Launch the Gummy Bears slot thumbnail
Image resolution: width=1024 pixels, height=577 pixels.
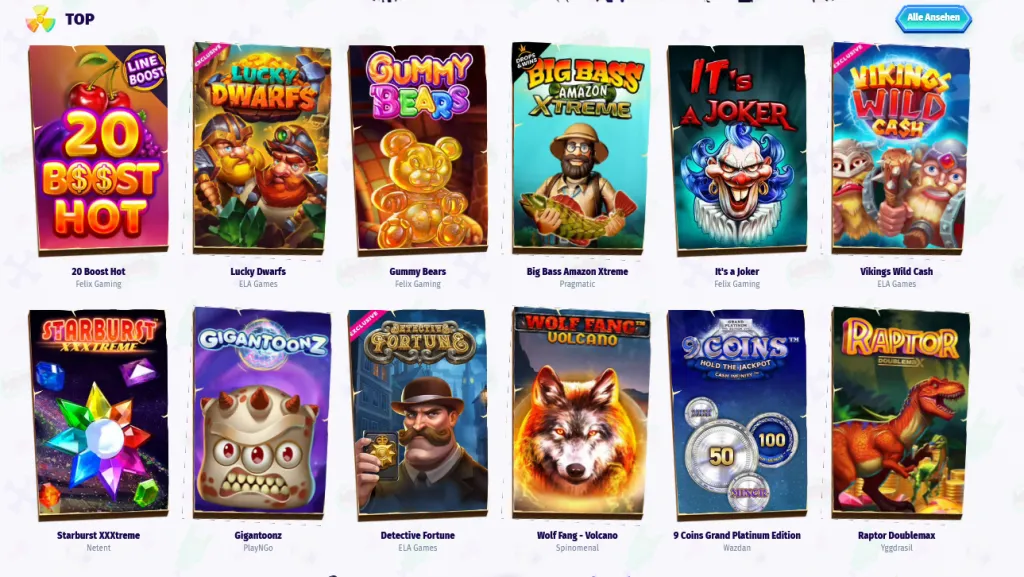(418, 148)
